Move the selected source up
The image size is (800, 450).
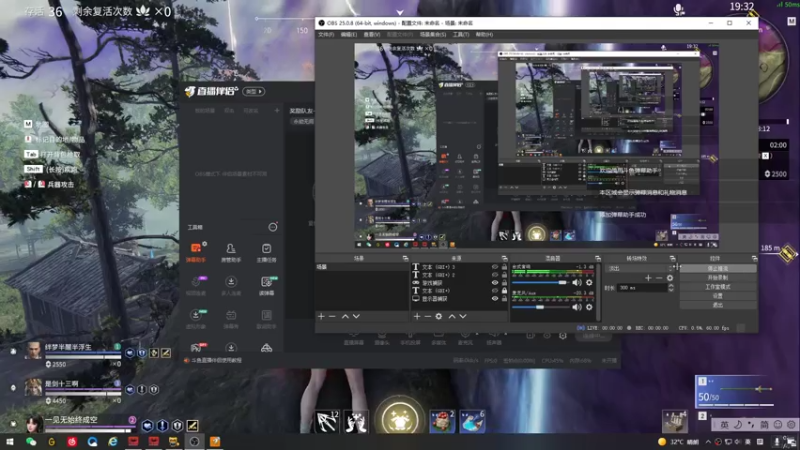click(x=452, y=316)
